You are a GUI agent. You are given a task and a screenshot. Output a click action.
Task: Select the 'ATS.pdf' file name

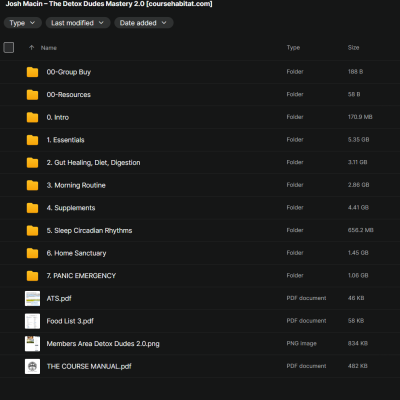coord(59,299)
